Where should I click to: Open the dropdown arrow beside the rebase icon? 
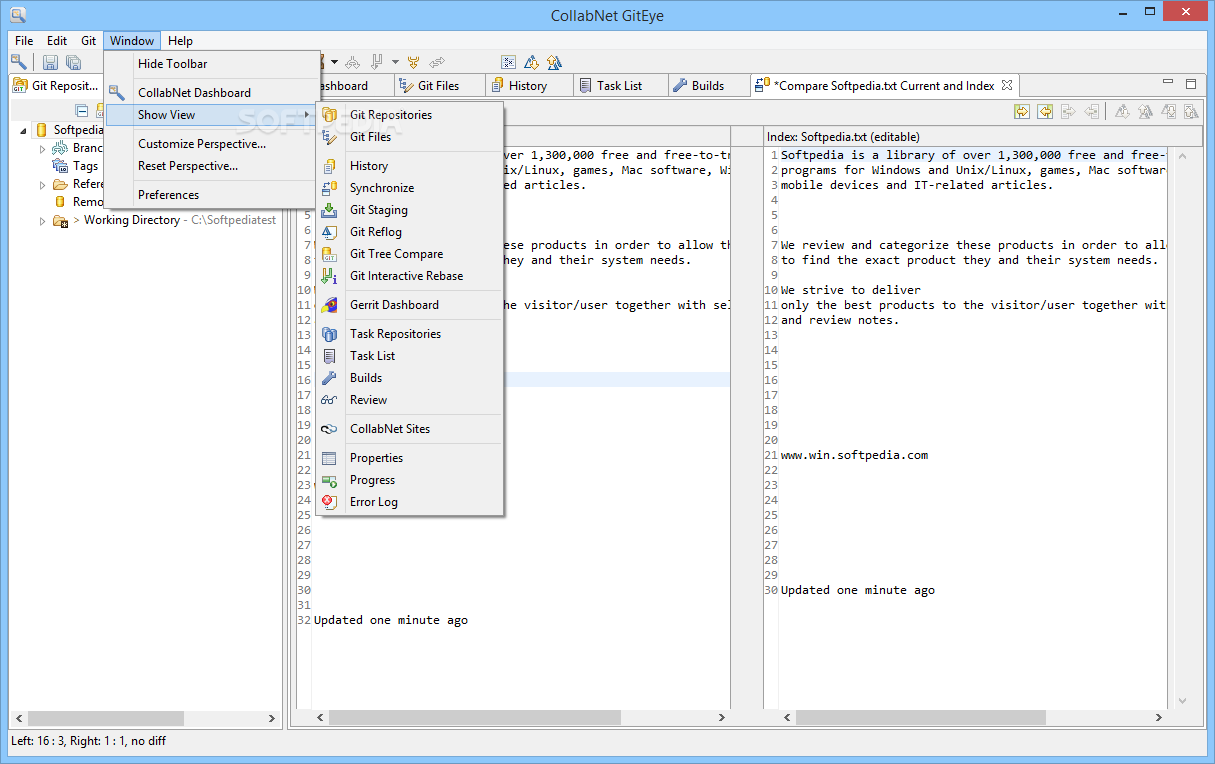coord(395,62)
